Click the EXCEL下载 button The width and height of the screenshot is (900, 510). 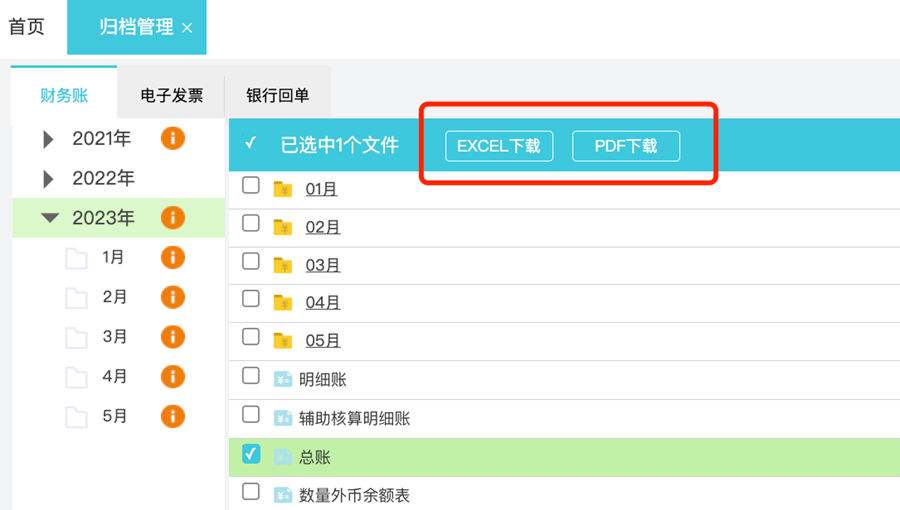pos(499,146)
